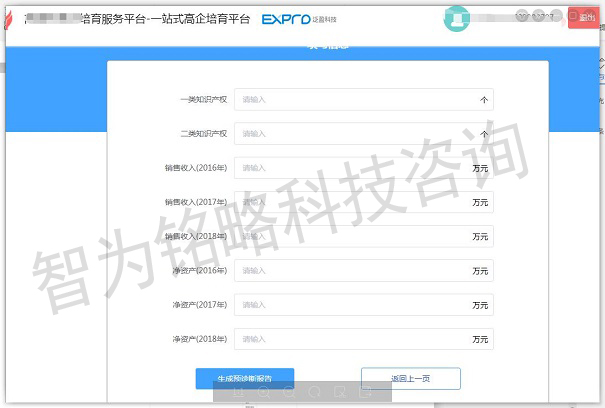Click the user avatar icon in header
This screenshot has height=408, width=605.
pos(457,18)
